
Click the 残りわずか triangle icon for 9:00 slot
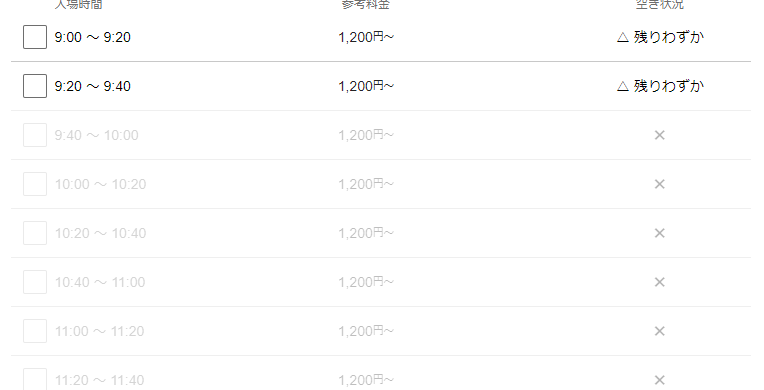pyautogui.click(x=623, y=38)
